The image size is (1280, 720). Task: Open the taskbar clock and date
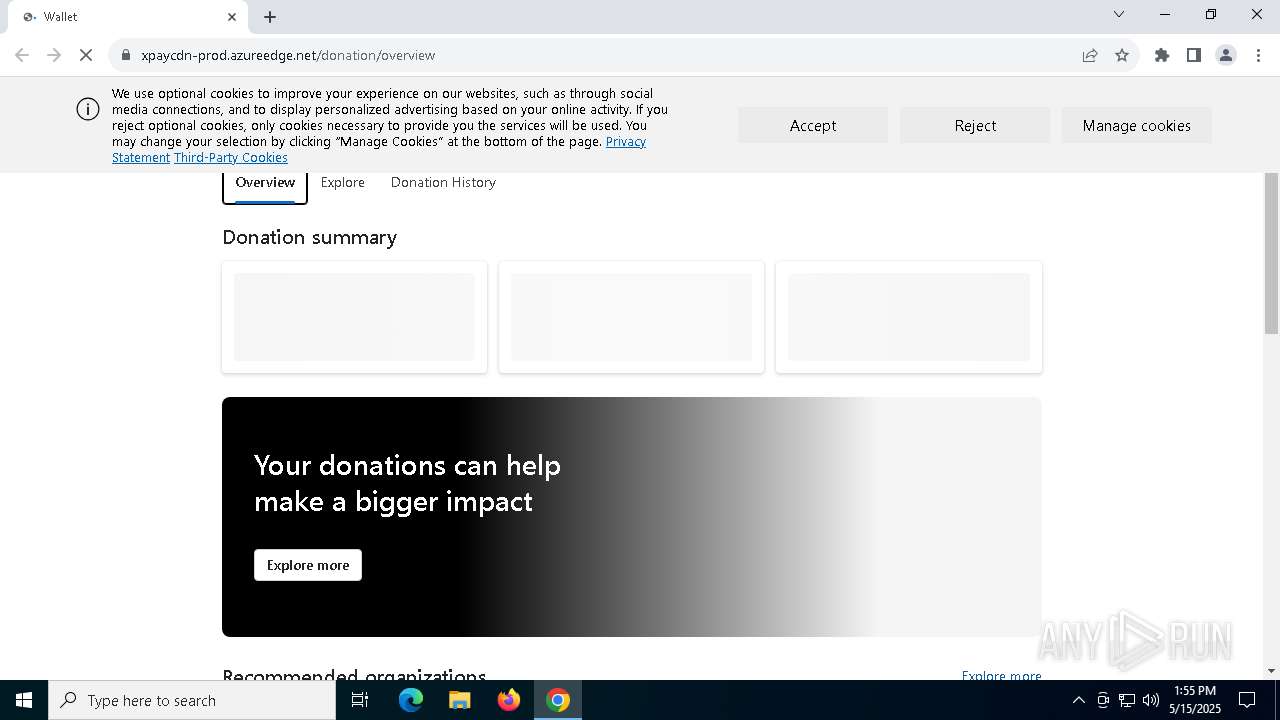click(1195, 700)
